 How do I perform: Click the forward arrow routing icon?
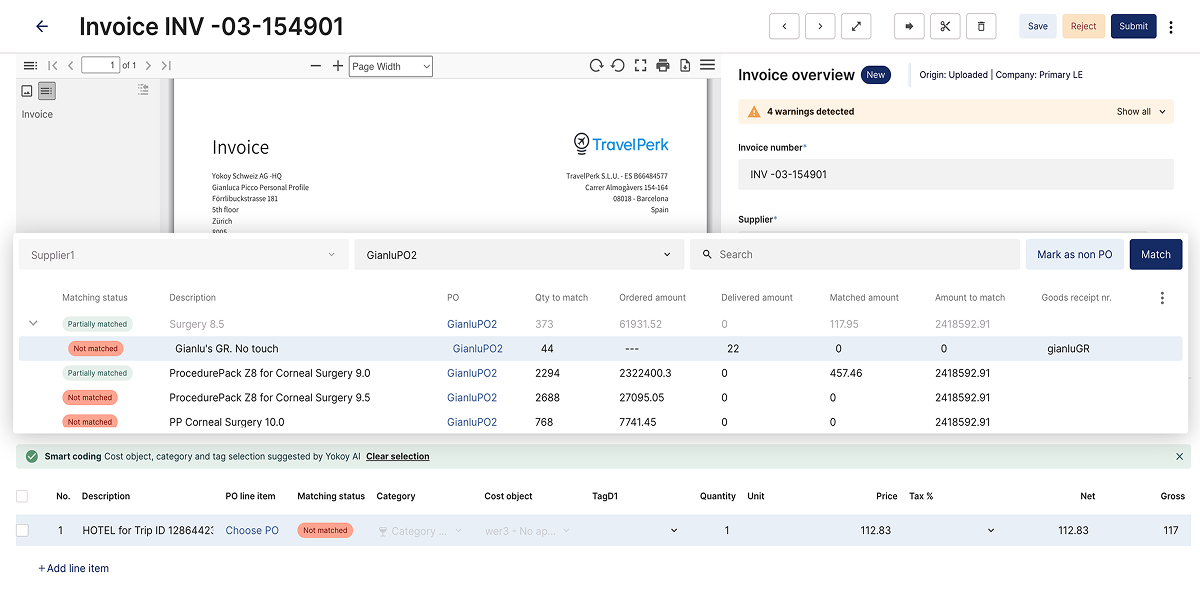[908, 25]
